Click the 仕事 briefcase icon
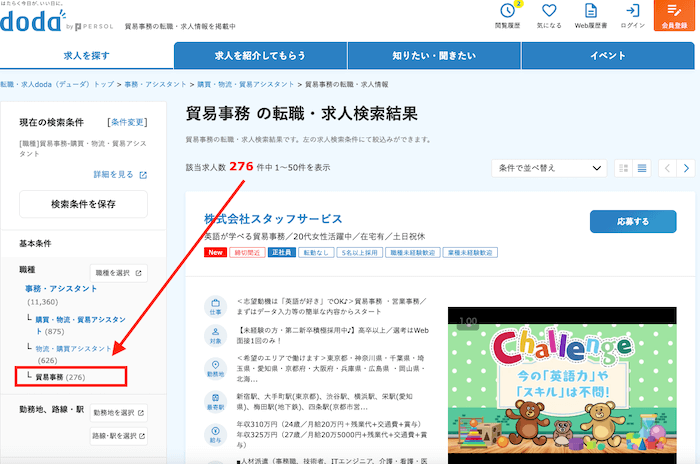 tap(216, 307)
